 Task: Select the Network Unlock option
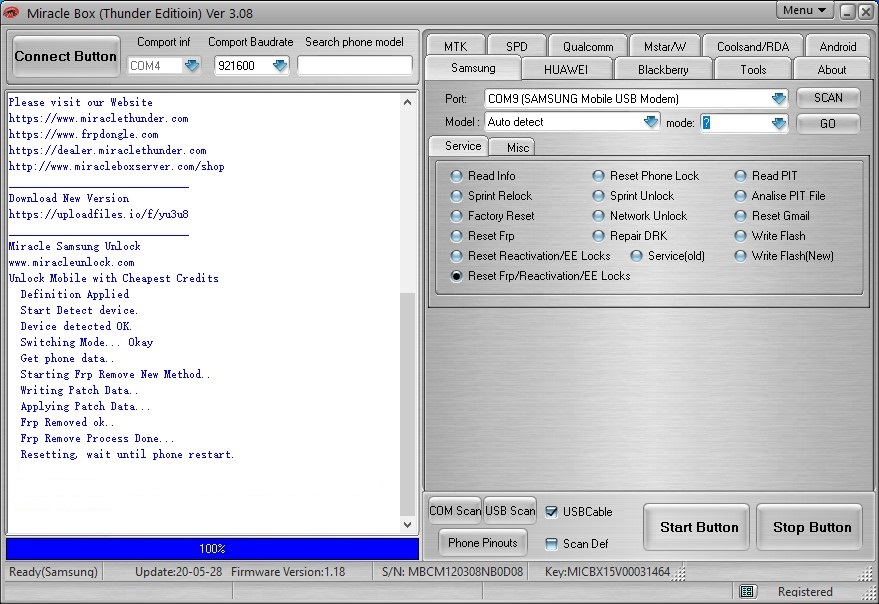(598, 216)
